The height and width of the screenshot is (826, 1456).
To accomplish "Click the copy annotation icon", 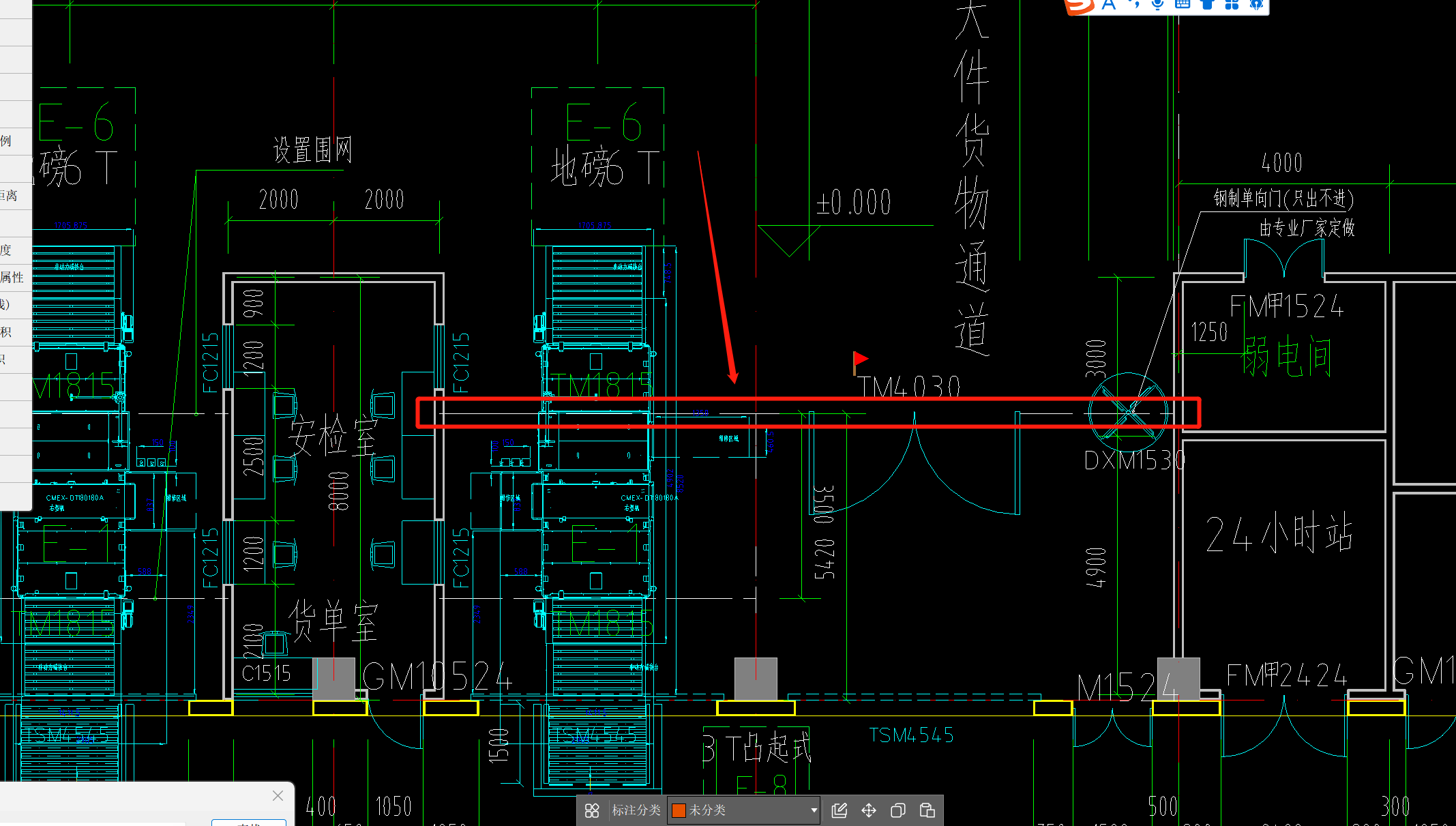I will point(898,810).
